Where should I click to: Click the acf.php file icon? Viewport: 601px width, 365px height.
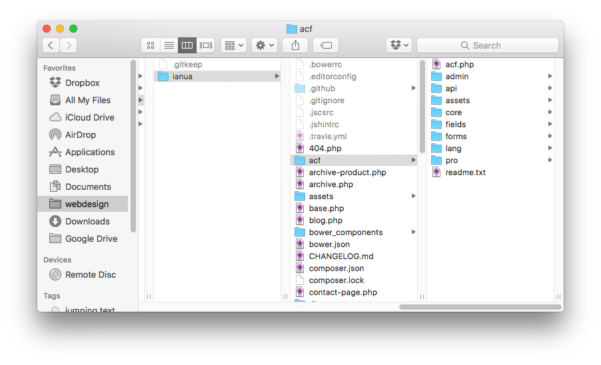pos(436,64)
